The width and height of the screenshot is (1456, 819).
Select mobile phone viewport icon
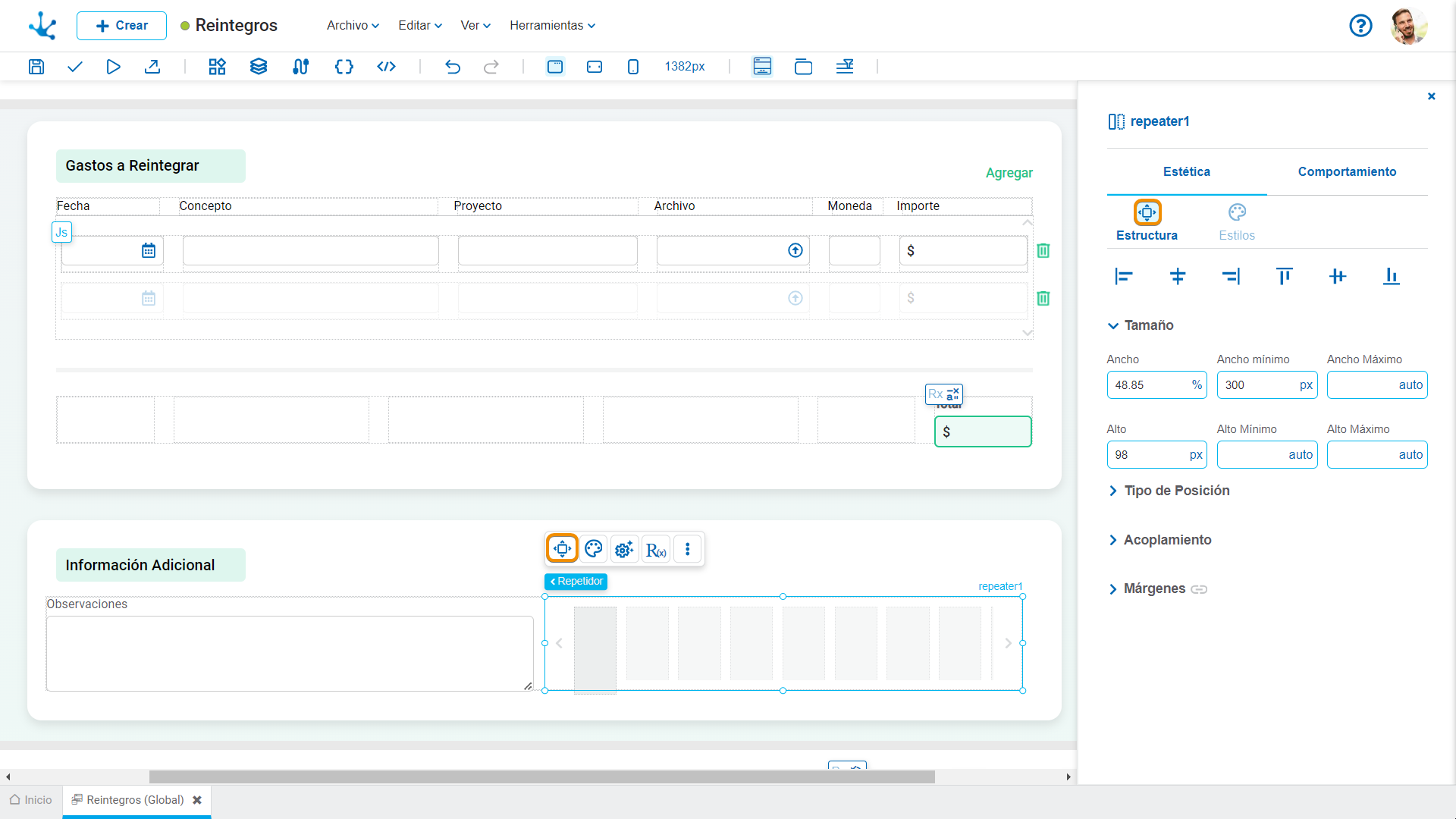coord(633,67)
